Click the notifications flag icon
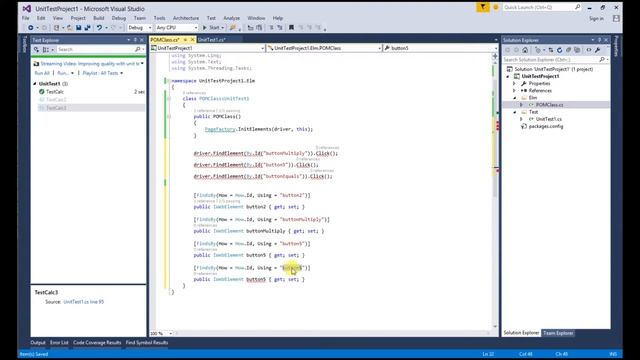Screen dimensions: 640x360 pos(482,7)
